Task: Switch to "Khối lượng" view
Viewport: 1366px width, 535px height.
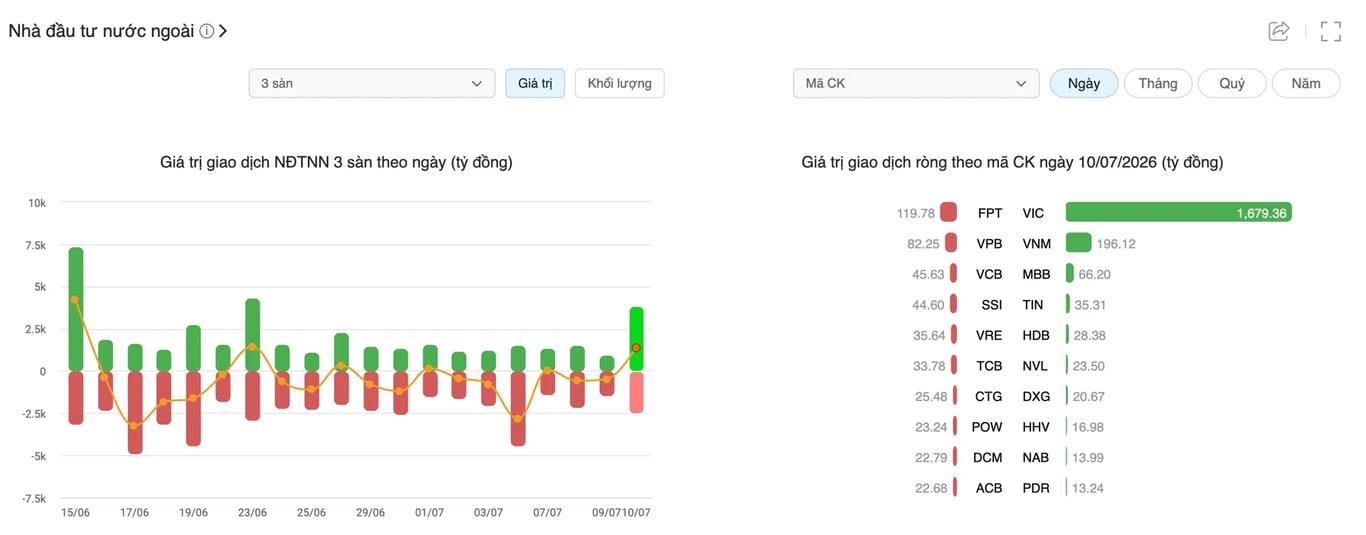Action: tap(619, 83)
